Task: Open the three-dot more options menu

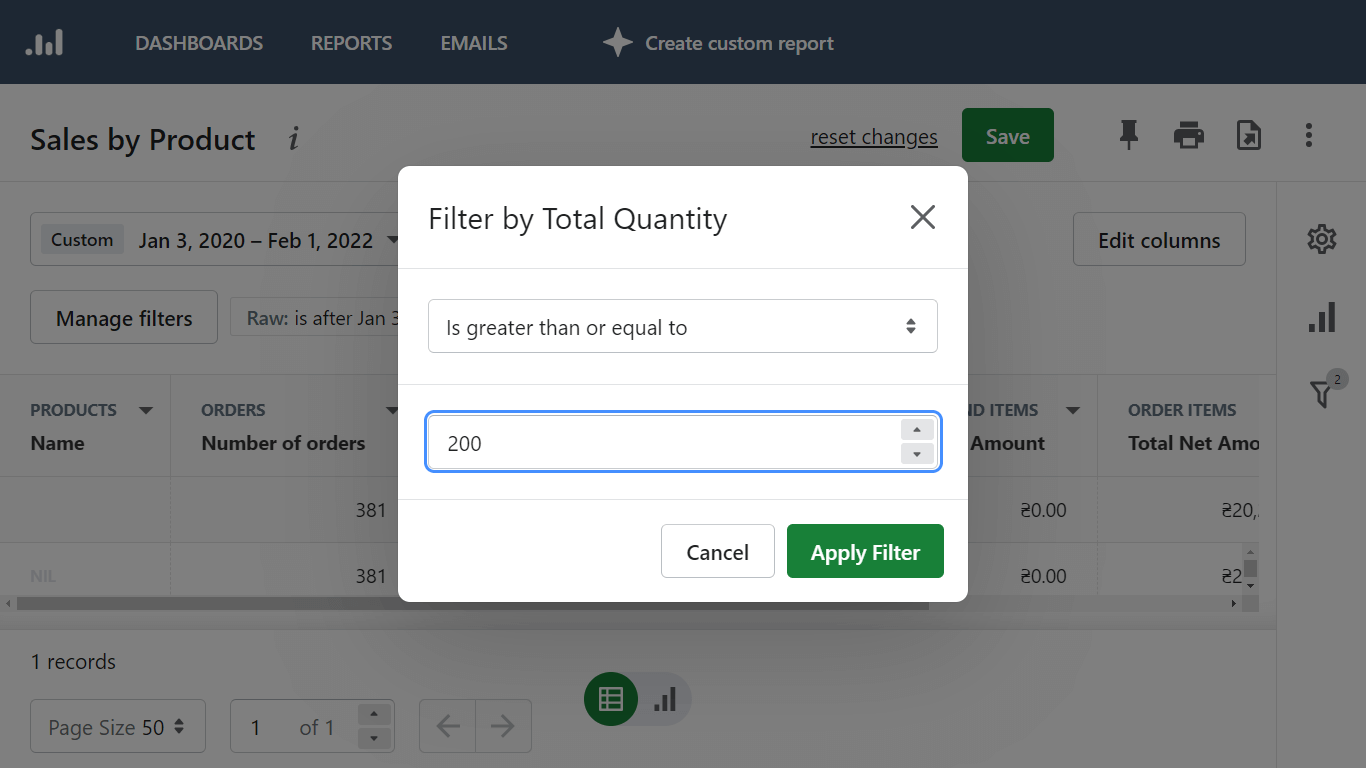Action: [1309, 135]
